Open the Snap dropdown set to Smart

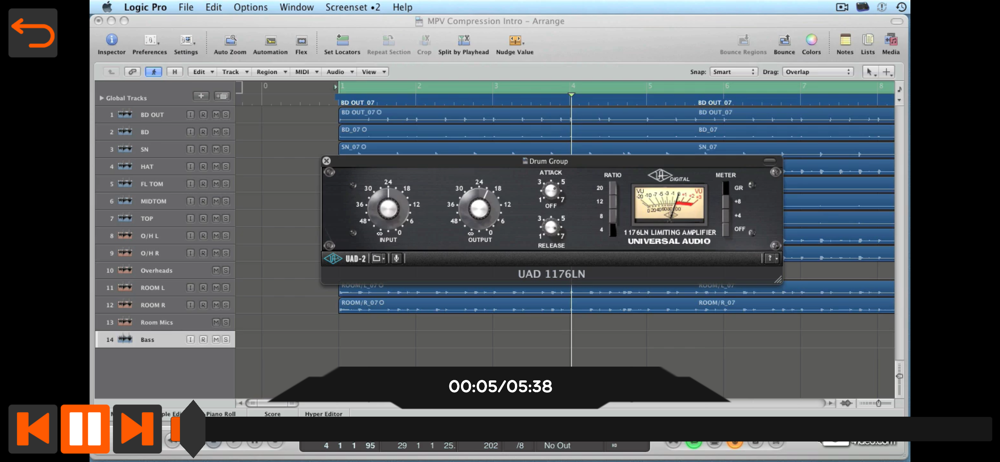[x=733, y=72]
